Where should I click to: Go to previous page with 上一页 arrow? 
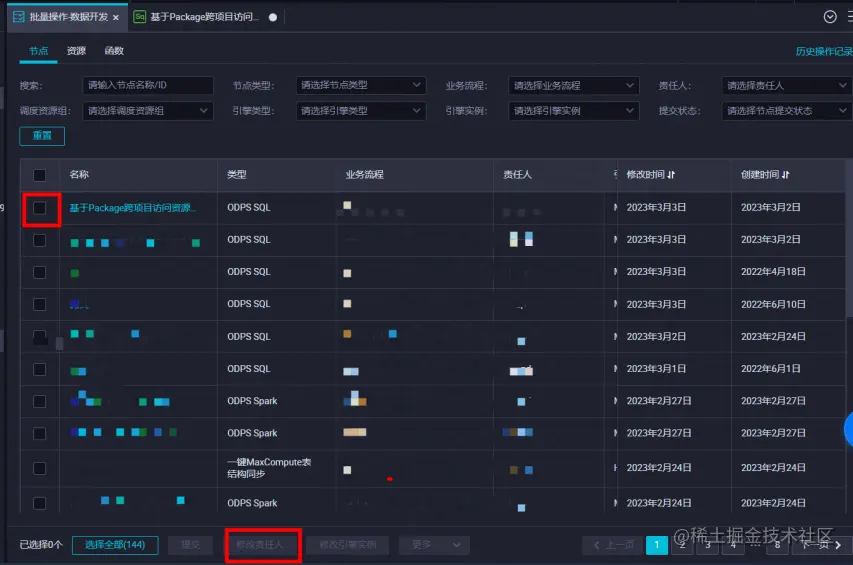coord(596,545)
